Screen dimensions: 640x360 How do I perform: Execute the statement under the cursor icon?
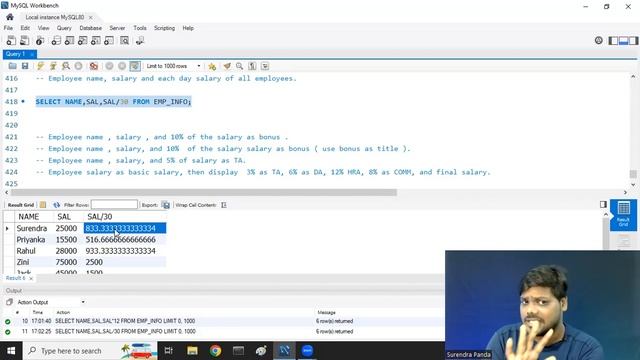pyautogui.click(x=53, y=66)
